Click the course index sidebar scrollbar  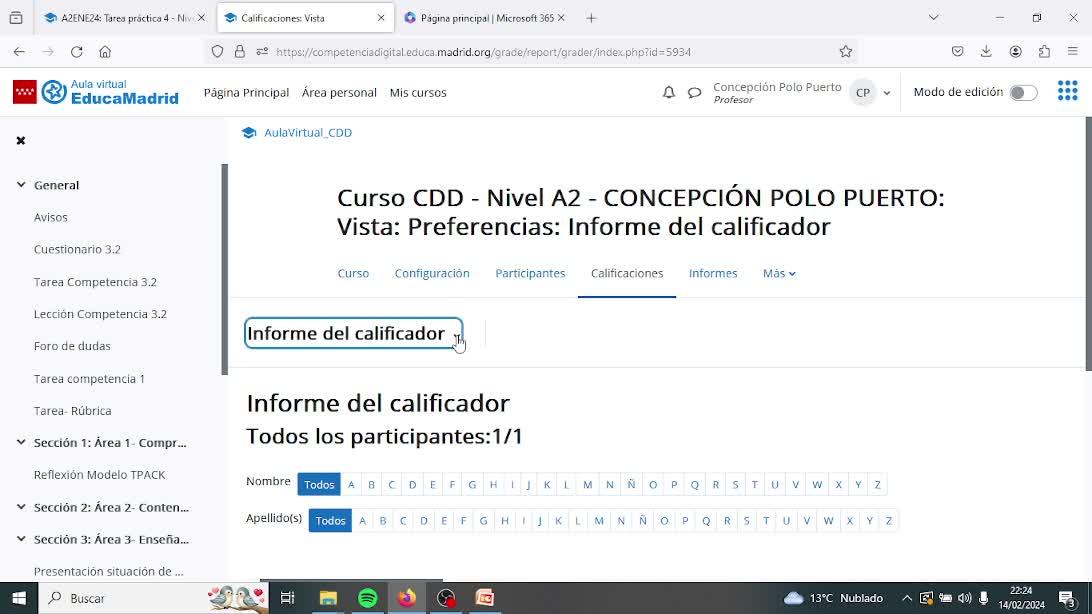[224, 269]
